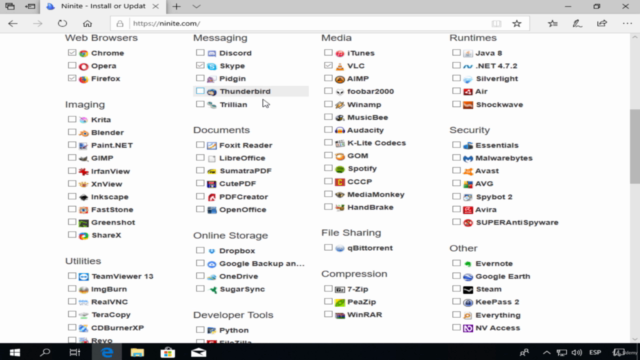
Task: Click the Inkscape icon
Action: point(84,197)
